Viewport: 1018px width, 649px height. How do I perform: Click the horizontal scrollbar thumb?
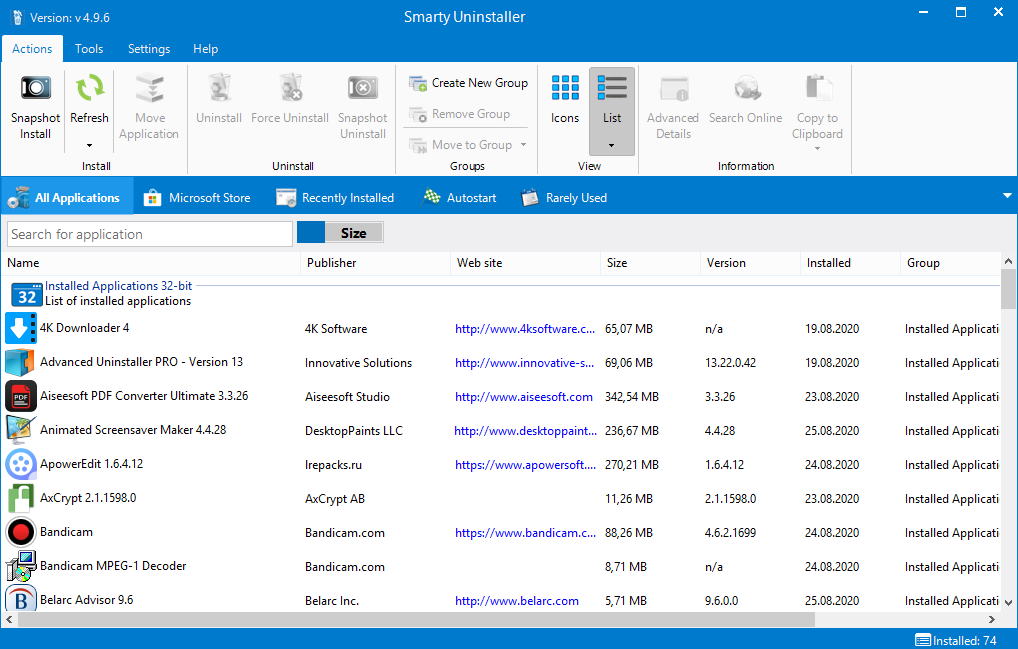pos(416,619)
